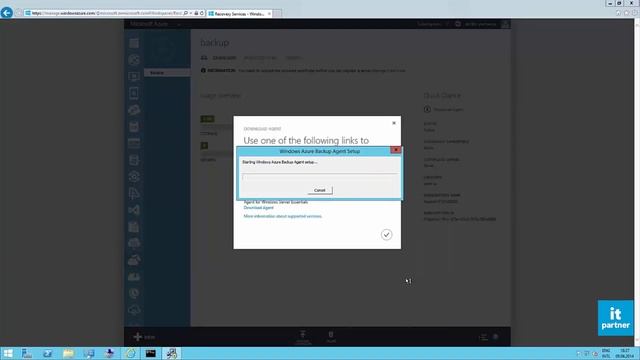This screenshot has height=360, width=640.
Task: Go back with browser back button
Action: tap(7, 13)
